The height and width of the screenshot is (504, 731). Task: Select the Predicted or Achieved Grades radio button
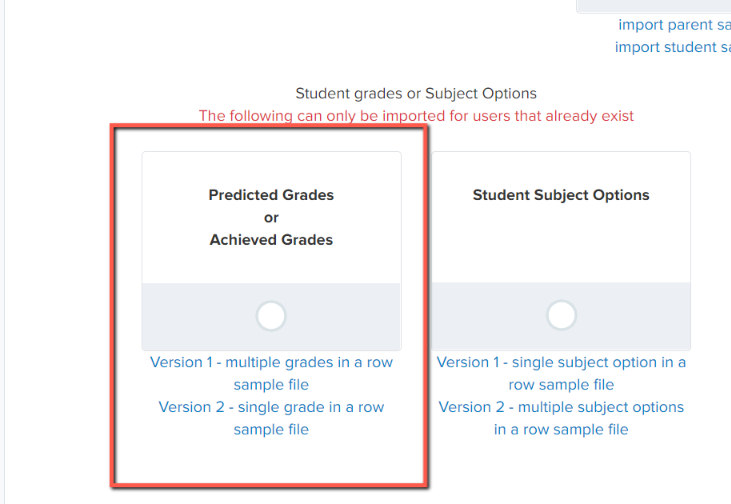pyautogui.click(x=271, y=316)
